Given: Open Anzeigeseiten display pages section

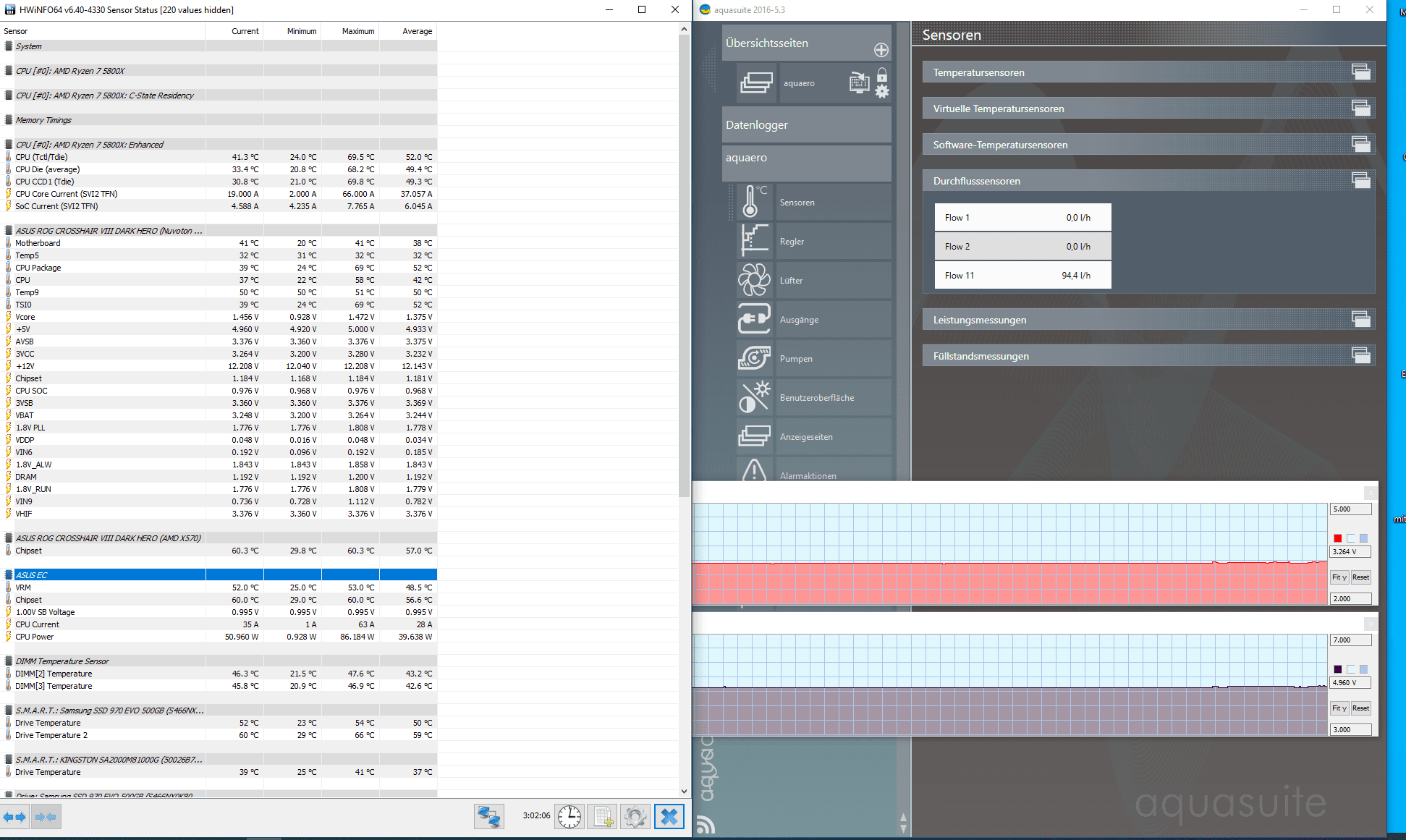Looking at the screenshot, I should pos(814,436).
